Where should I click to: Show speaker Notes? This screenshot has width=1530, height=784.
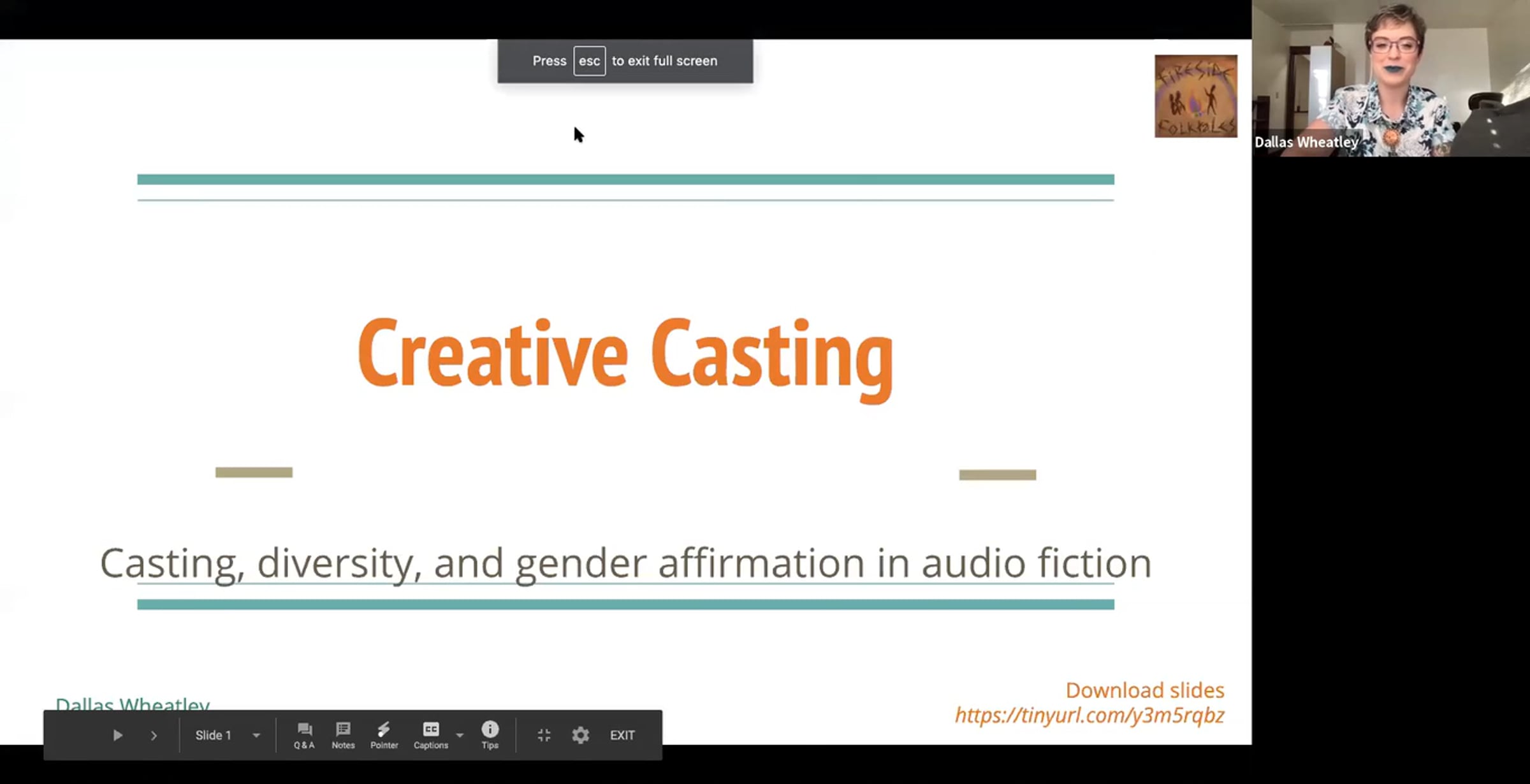[343, 735]
